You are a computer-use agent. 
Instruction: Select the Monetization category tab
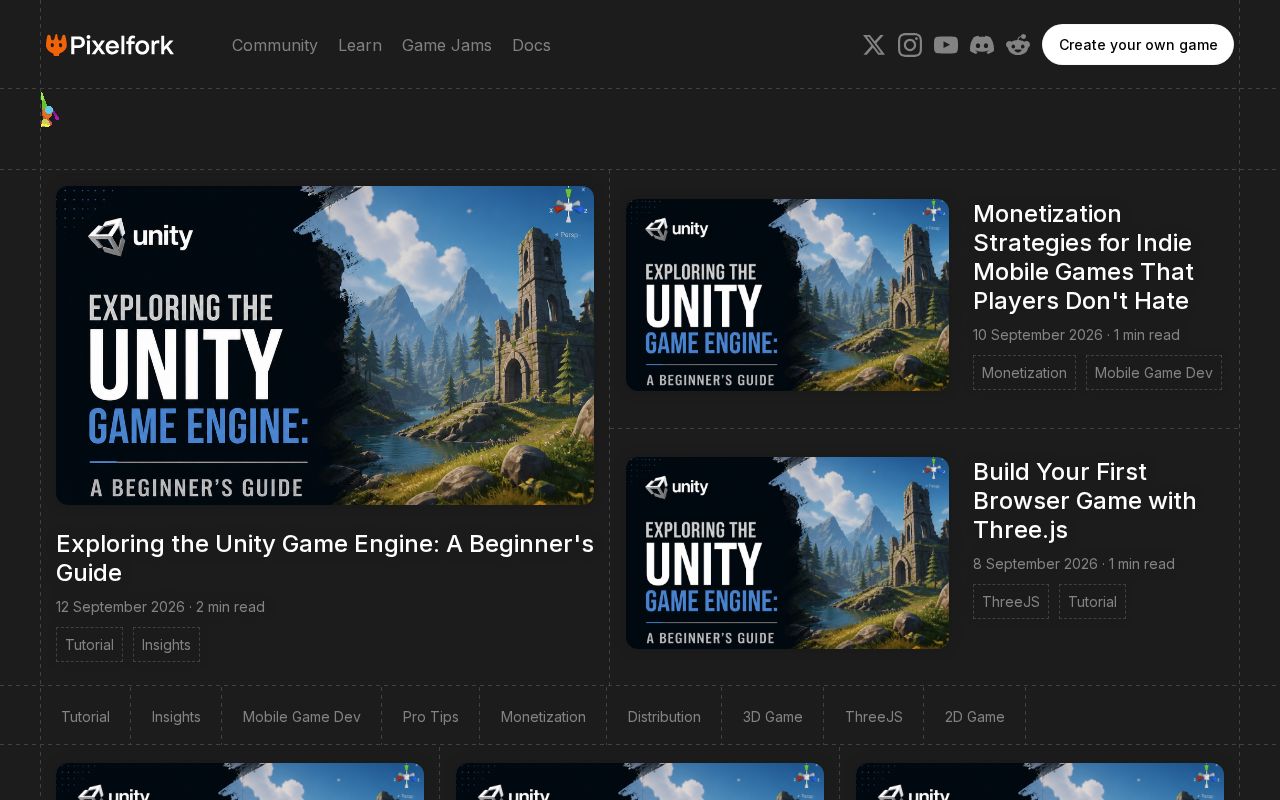[x=543, y=716]
